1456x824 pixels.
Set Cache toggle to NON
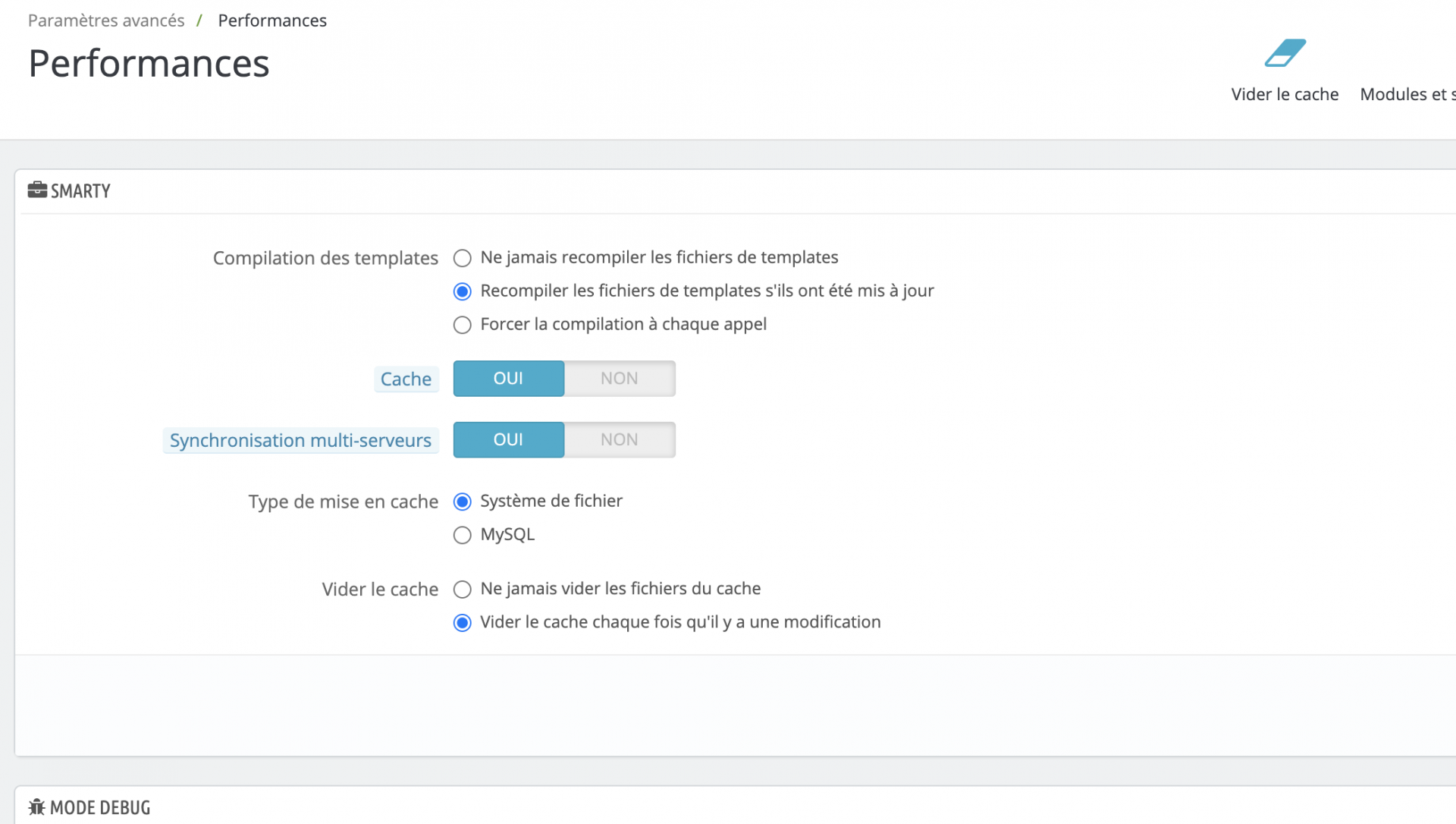[x=619, y=379]
